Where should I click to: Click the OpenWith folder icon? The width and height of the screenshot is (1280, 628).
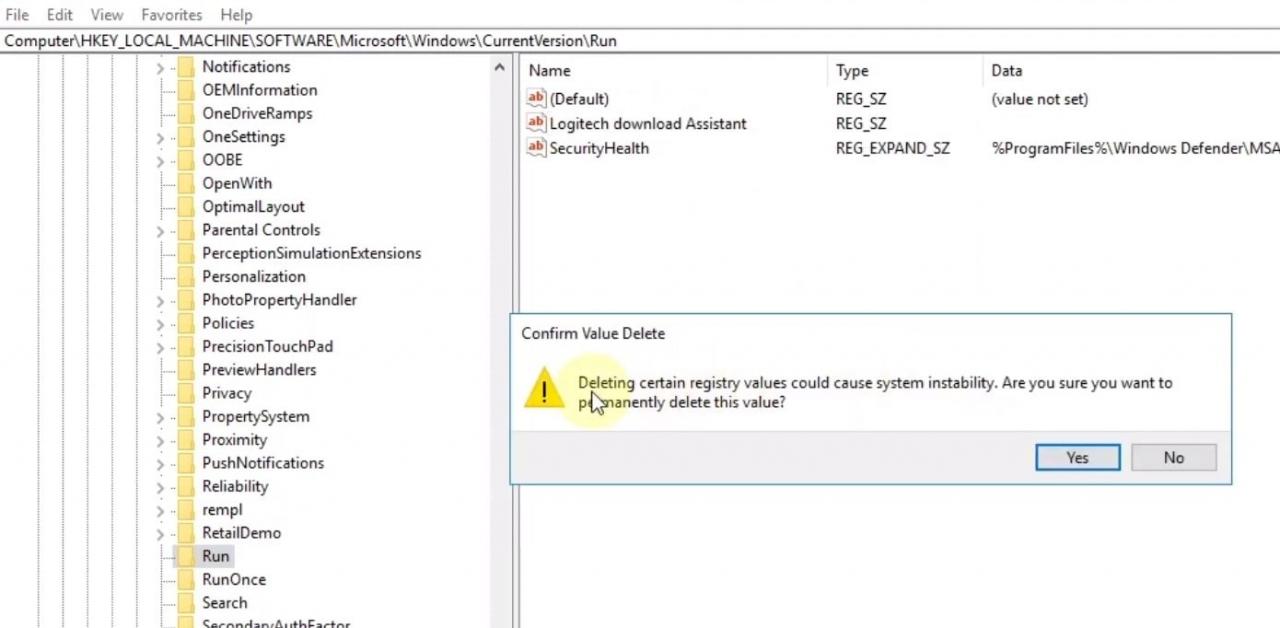tap(186, 183)
